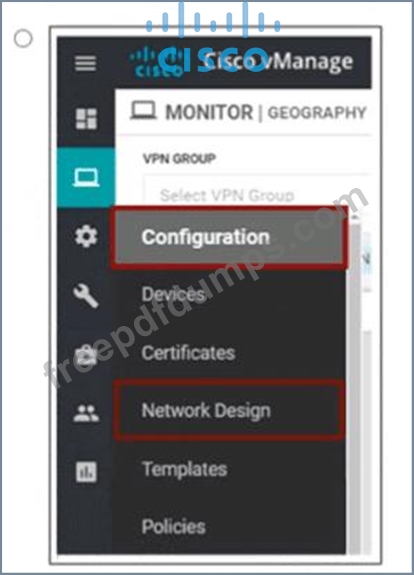Choose Certificates from the Configuration menu
Image resolution: width=414 pixels, height=575 pixels.
tap(188, 353)
